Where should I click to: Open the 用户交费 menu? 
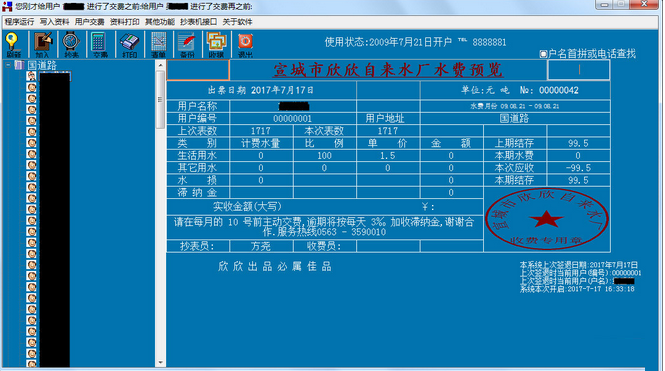click(89, 22)
